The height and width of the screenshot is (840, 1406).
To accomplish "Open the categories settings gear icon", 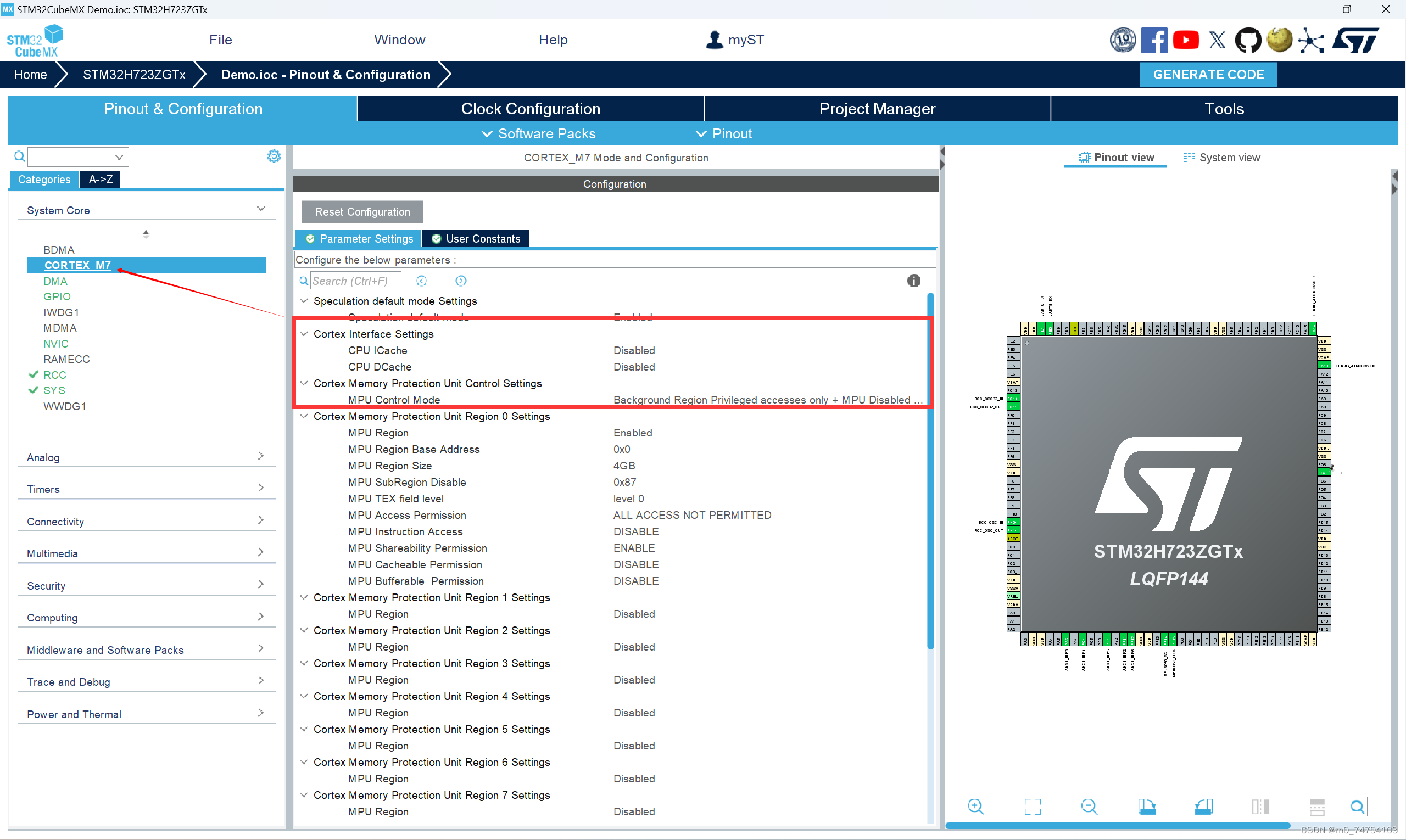I will click(274, 156).
